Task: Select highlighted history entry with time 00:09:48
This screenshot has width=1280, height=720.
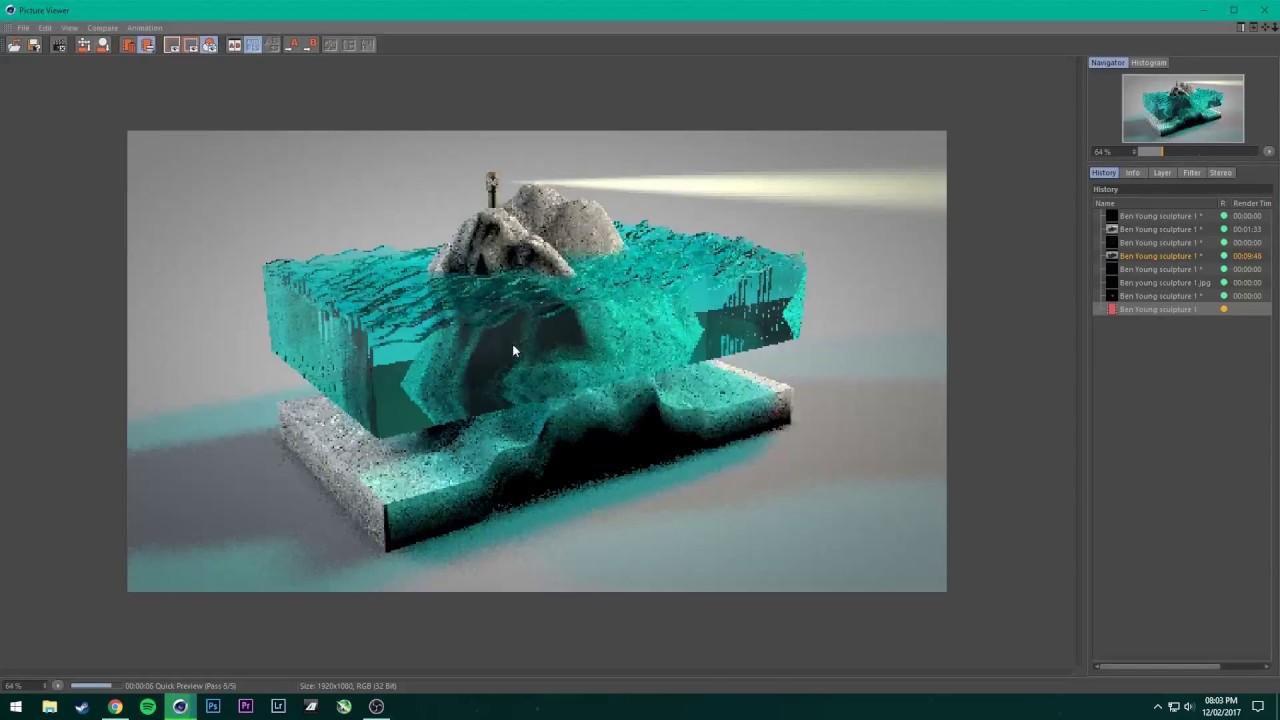Action: [1183, 256]
